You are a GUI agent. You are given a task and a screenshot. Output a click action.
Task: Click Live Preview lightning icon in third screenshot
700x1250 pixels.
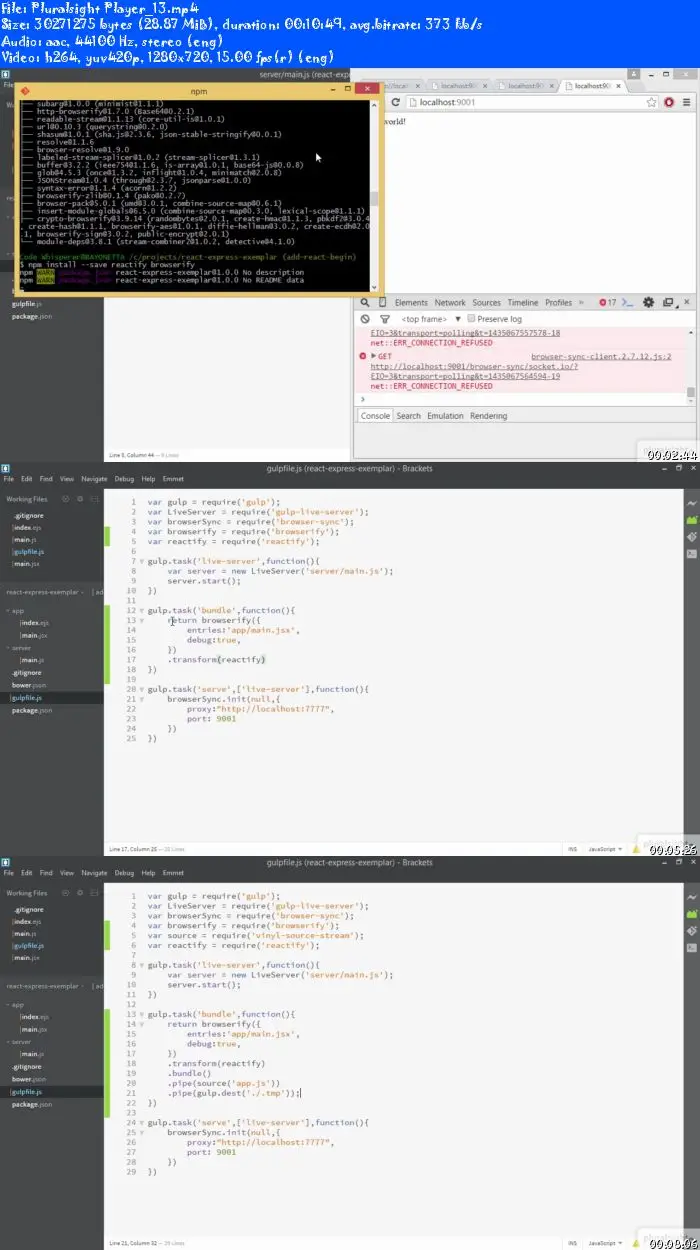click(691, 899)
